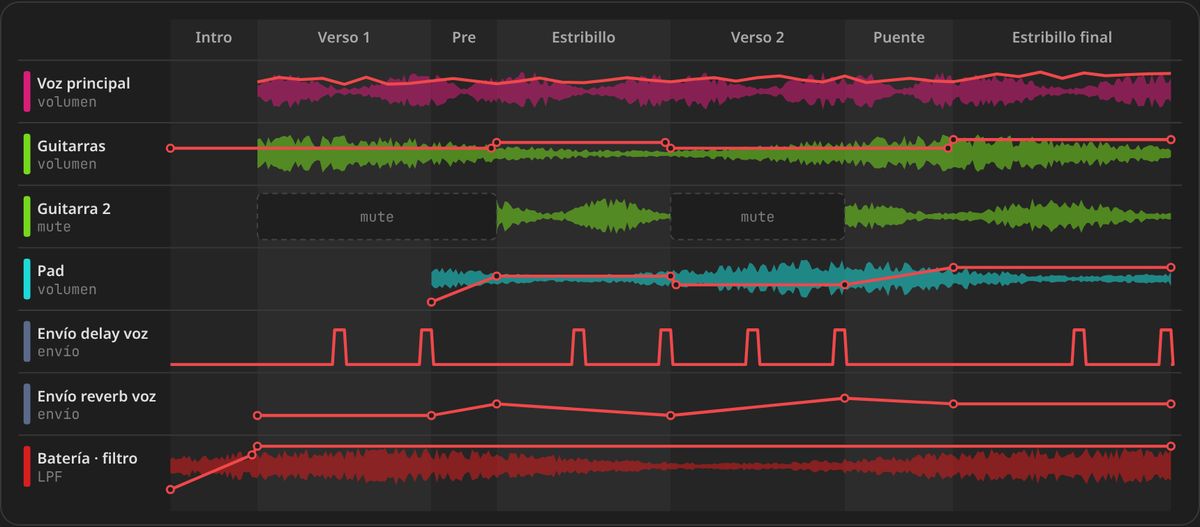
Task: Jump to the Puente section marker
Action: pyautogui.click(x=898, y=37)
